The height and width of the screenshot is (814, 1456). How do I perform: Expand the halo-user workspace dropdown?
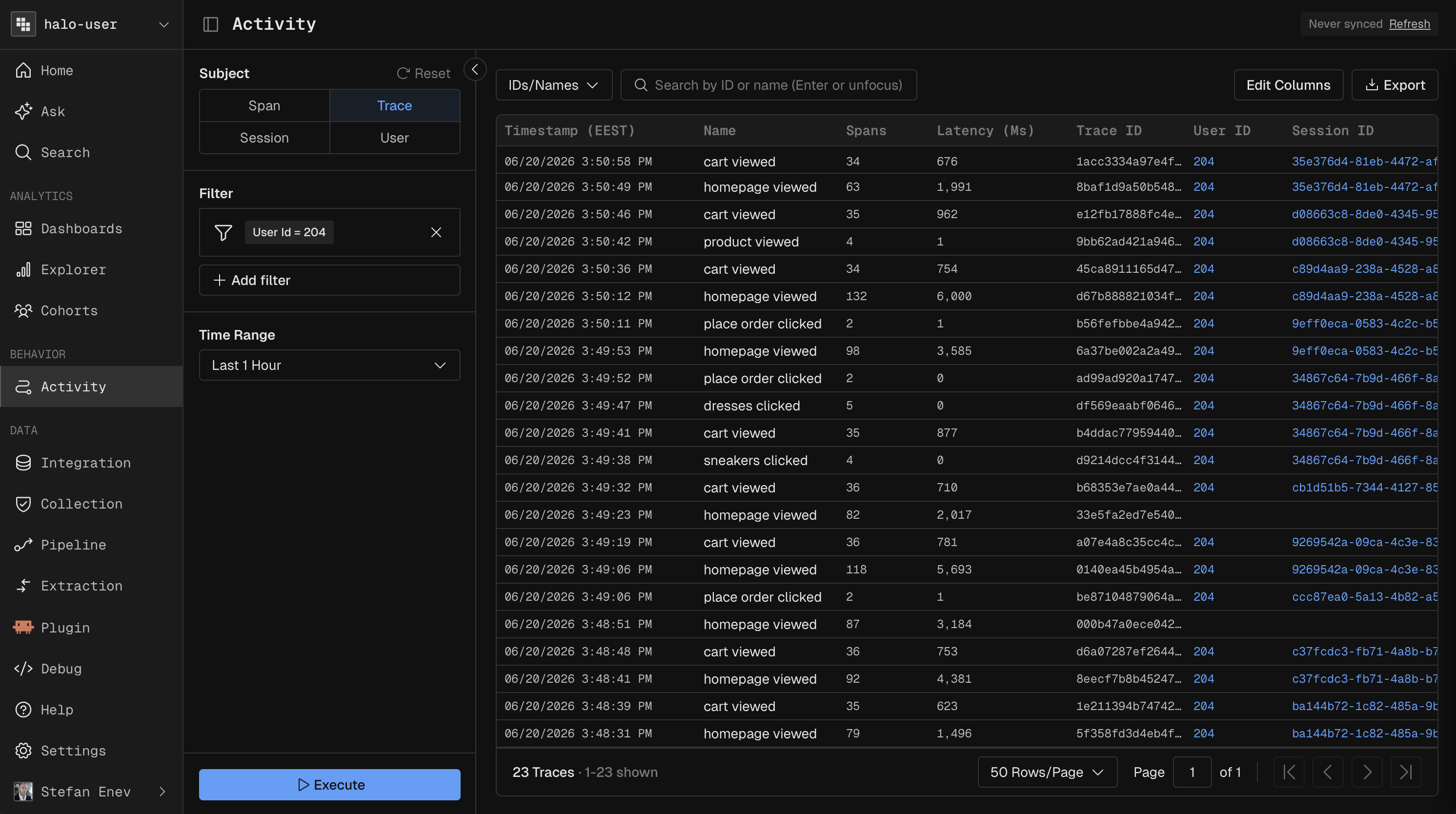point(164,24)
